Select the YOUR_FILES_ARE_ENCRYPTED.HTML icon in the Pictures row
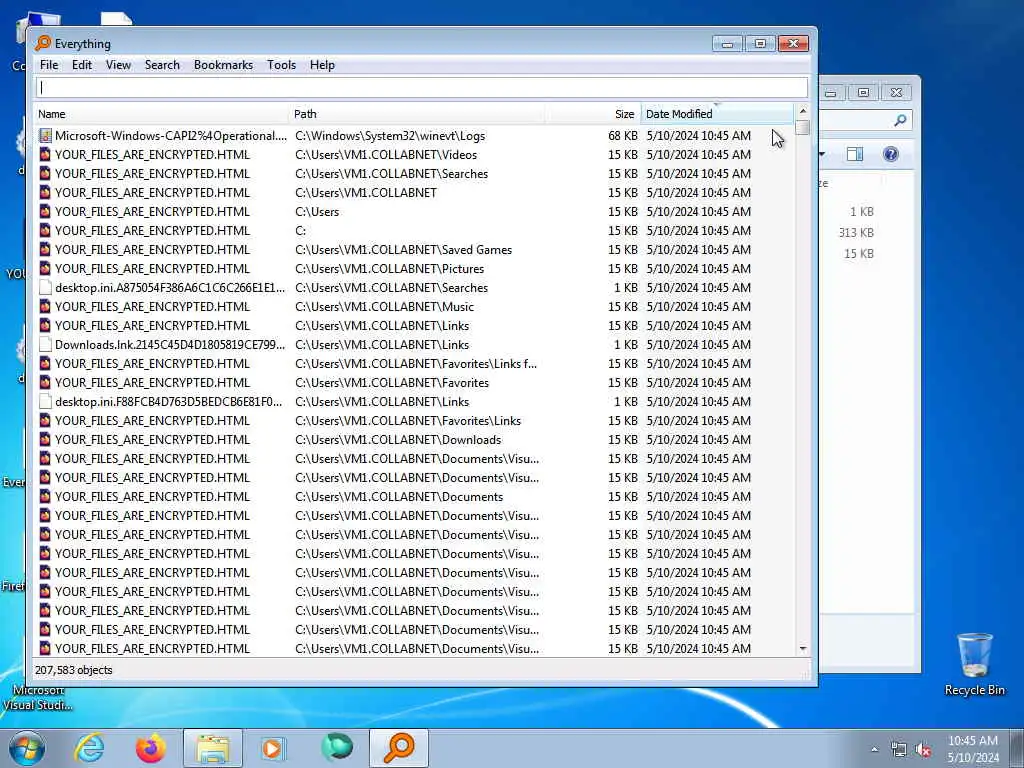The height and width of the screenshot is (768, 1024). pos(45,268)
